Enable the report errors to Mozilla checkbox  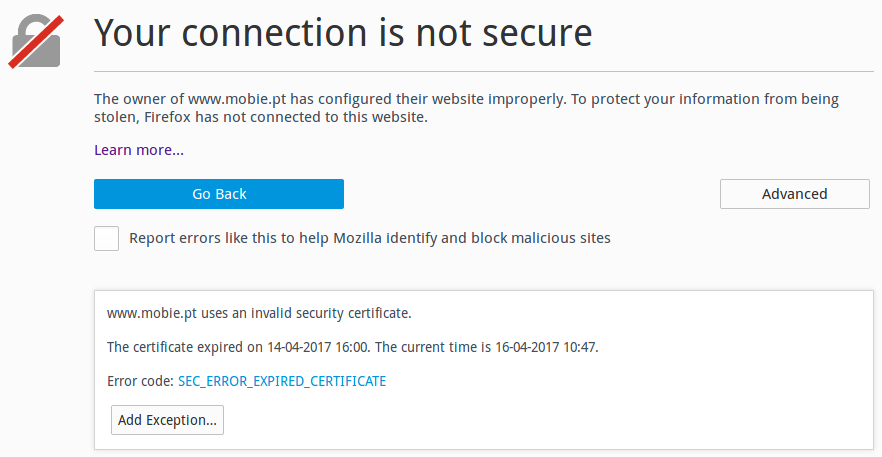(x=106, y=238)
